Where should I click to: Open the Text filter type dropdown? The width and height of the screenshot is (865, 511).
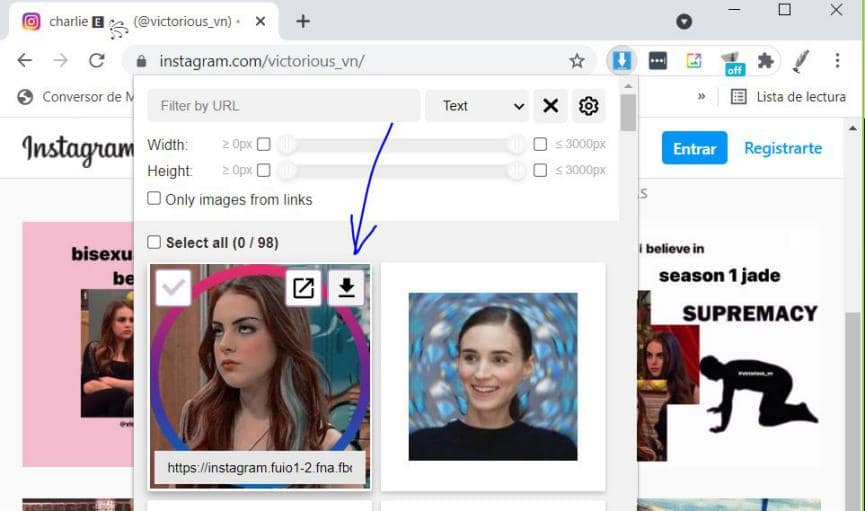coord(477,105)
